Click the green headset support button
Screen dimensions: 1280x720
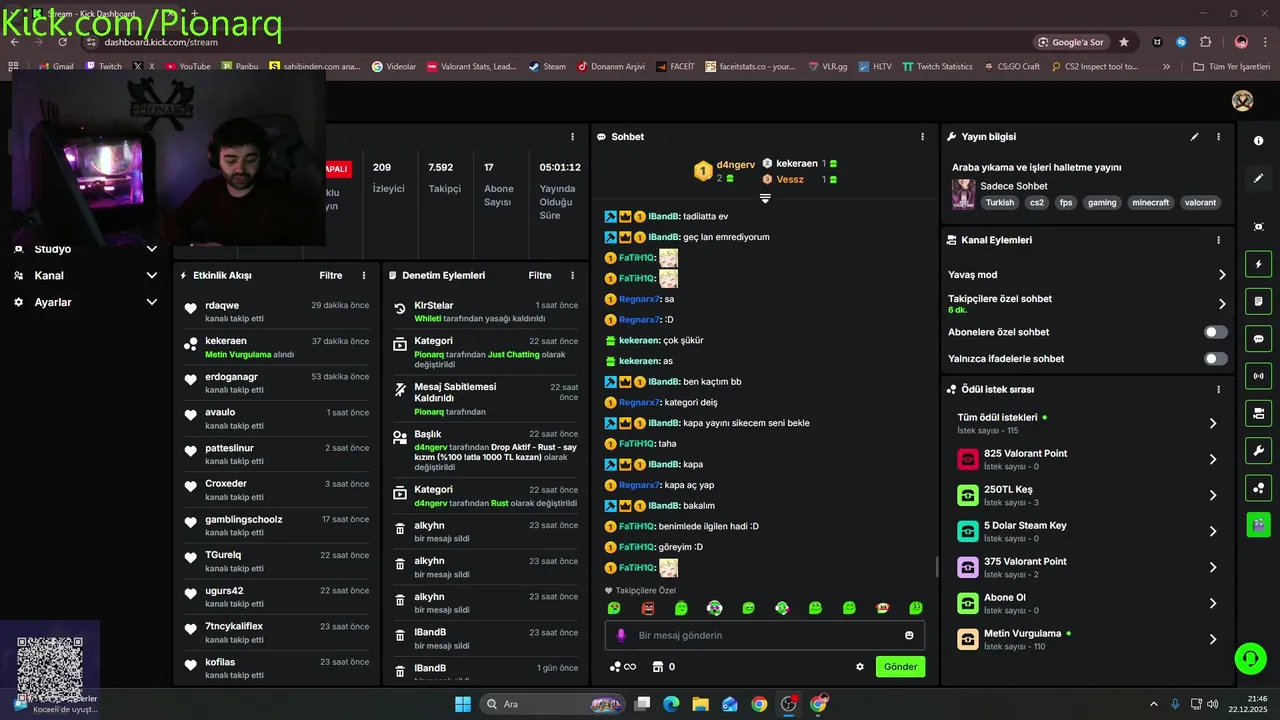(1250, 658)
